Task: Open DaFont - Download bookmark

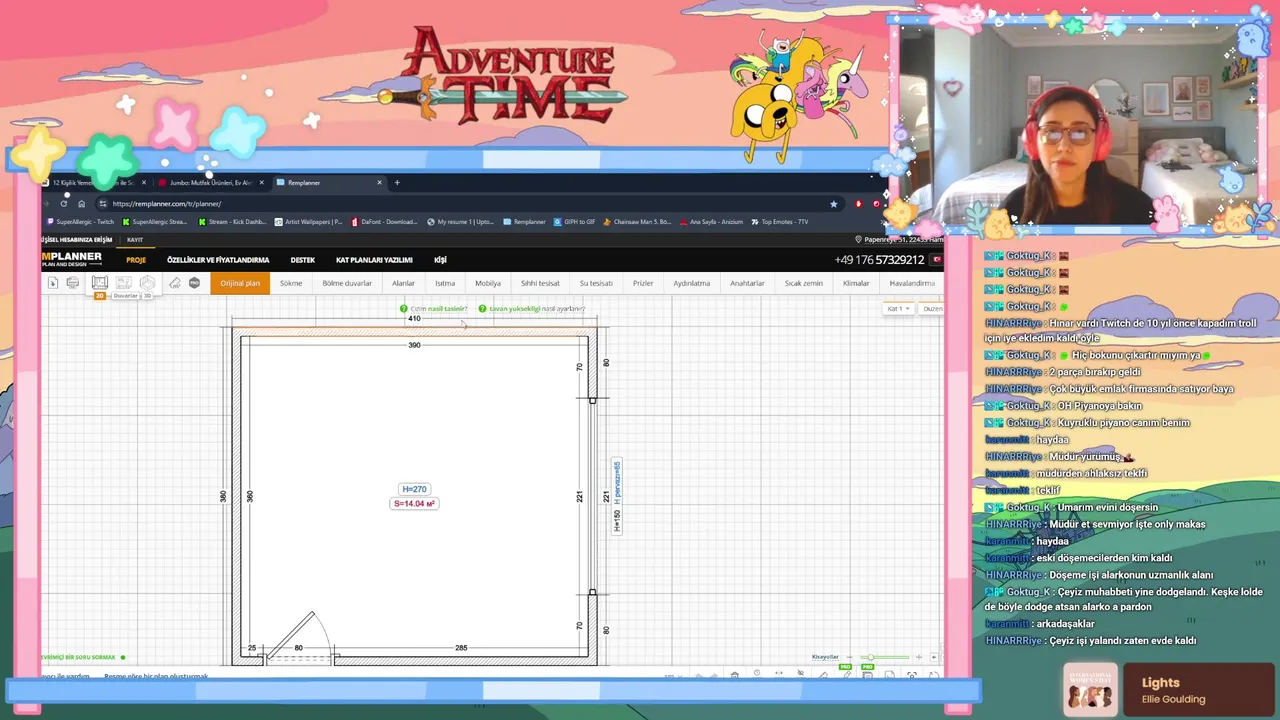Action: (384, 222)
